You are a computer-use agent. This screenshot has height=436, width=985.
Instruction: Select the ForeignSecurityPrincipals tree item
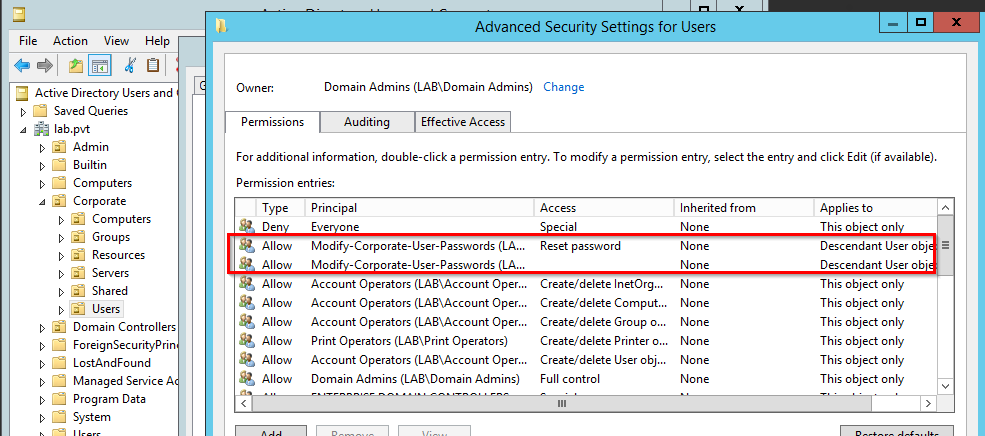coord(126,345)
